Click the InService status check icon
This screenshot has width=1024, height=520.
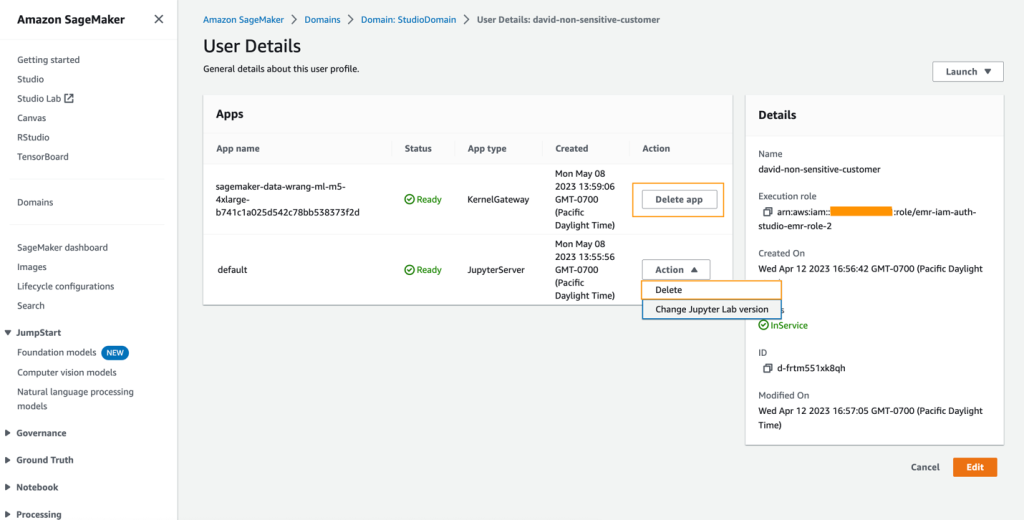(764, 326)
